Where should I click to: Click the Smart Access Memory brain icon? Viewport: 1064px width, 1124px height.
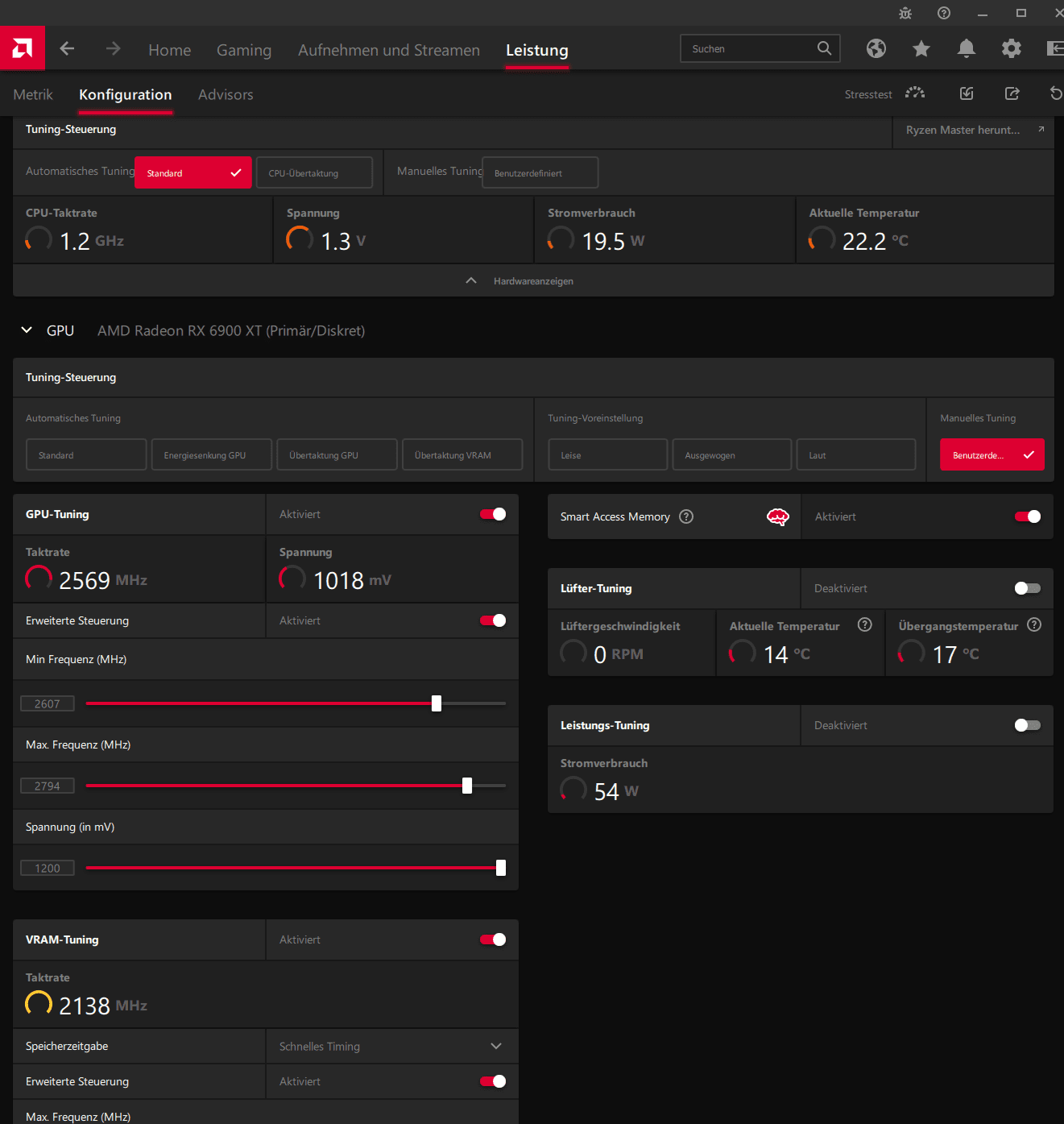pos(777,516)
